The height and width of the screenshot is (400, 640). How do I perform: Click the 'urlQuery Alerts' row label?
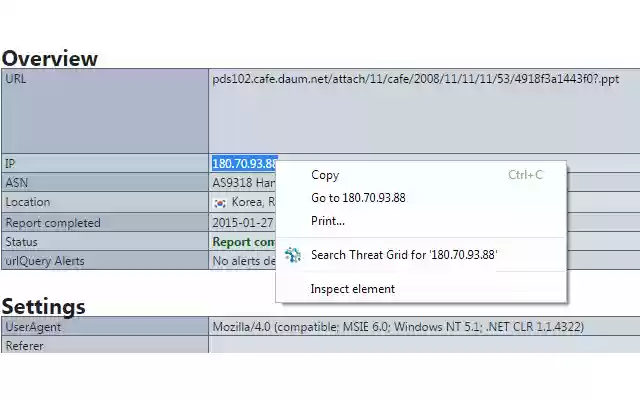point(44,261)
